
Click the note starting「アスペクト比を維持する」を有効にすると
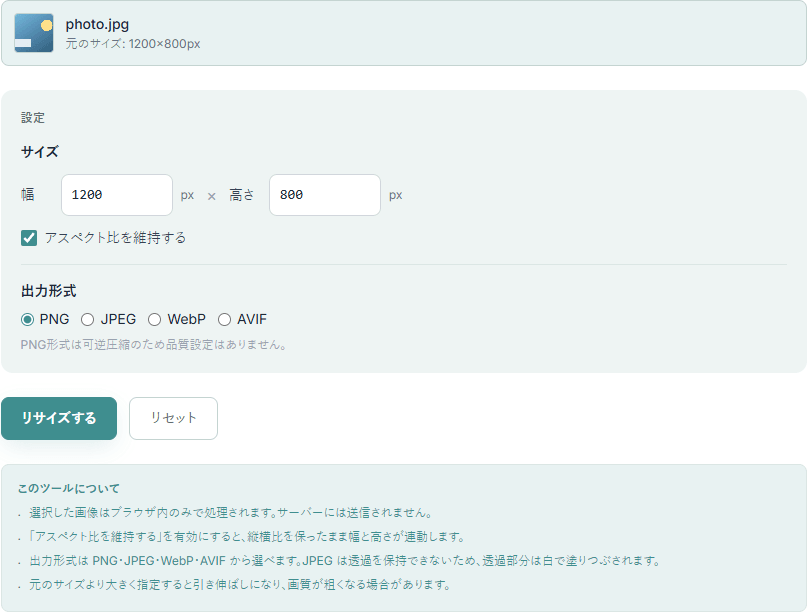point(247,537)
